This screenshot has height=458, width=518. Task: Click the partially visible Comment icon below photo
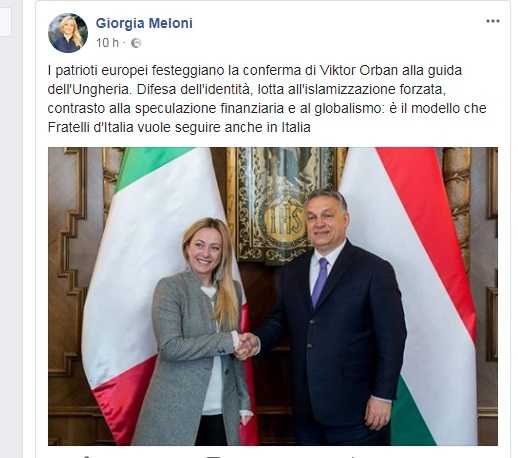(213, 456)
